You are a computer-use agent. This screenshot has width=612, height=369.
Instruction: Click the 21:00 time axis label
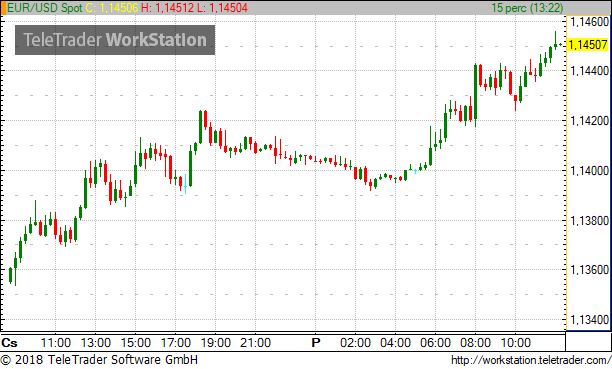[x=255, y=343]
